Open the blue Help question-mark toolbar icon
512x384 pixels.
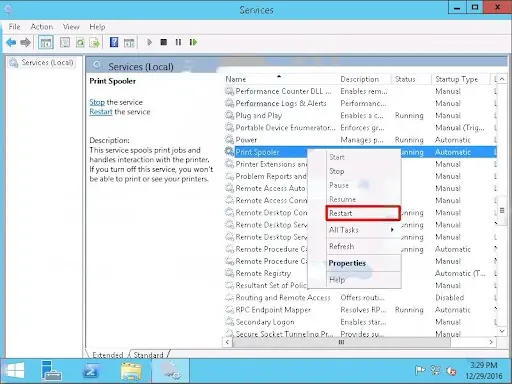[114, 42]
